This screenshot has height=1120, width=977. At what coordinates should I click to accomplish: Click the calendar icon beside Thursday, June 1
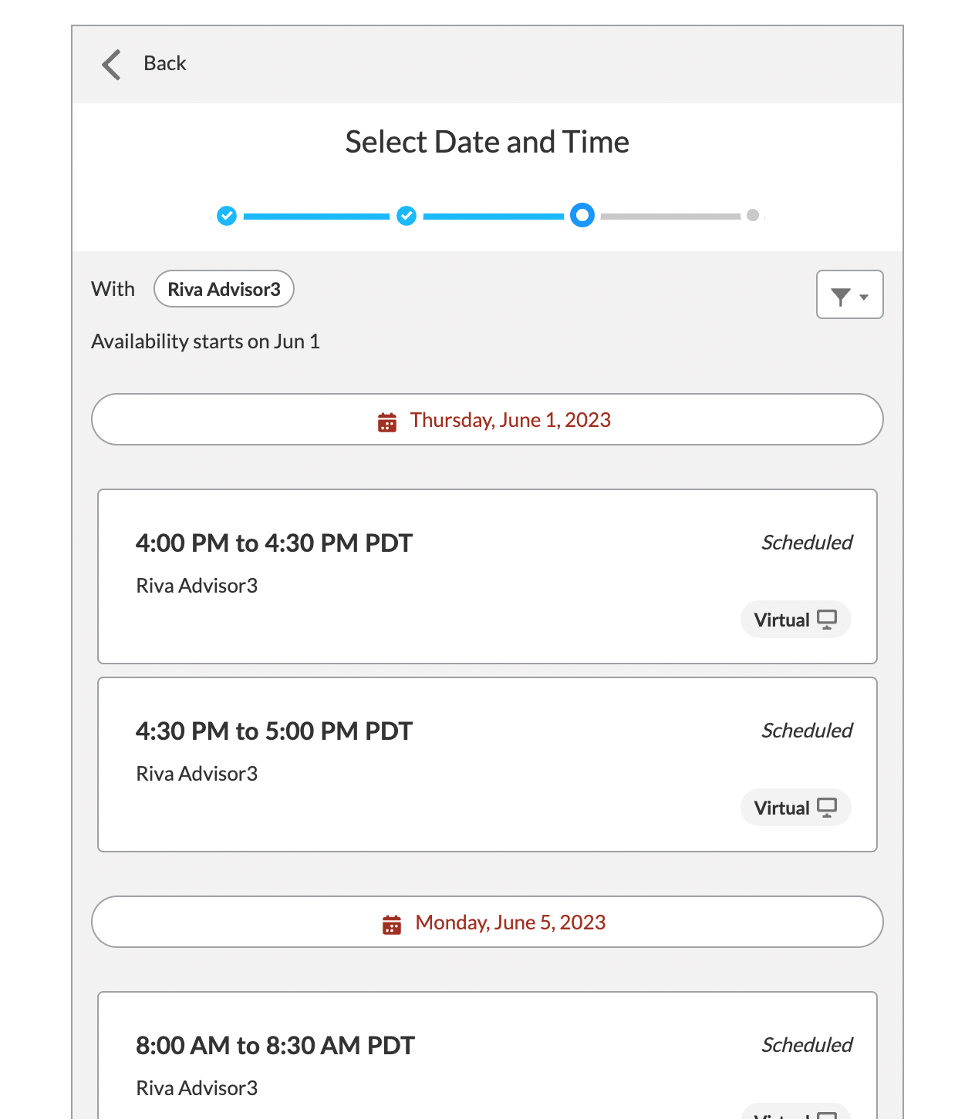(x=387, y=421)
